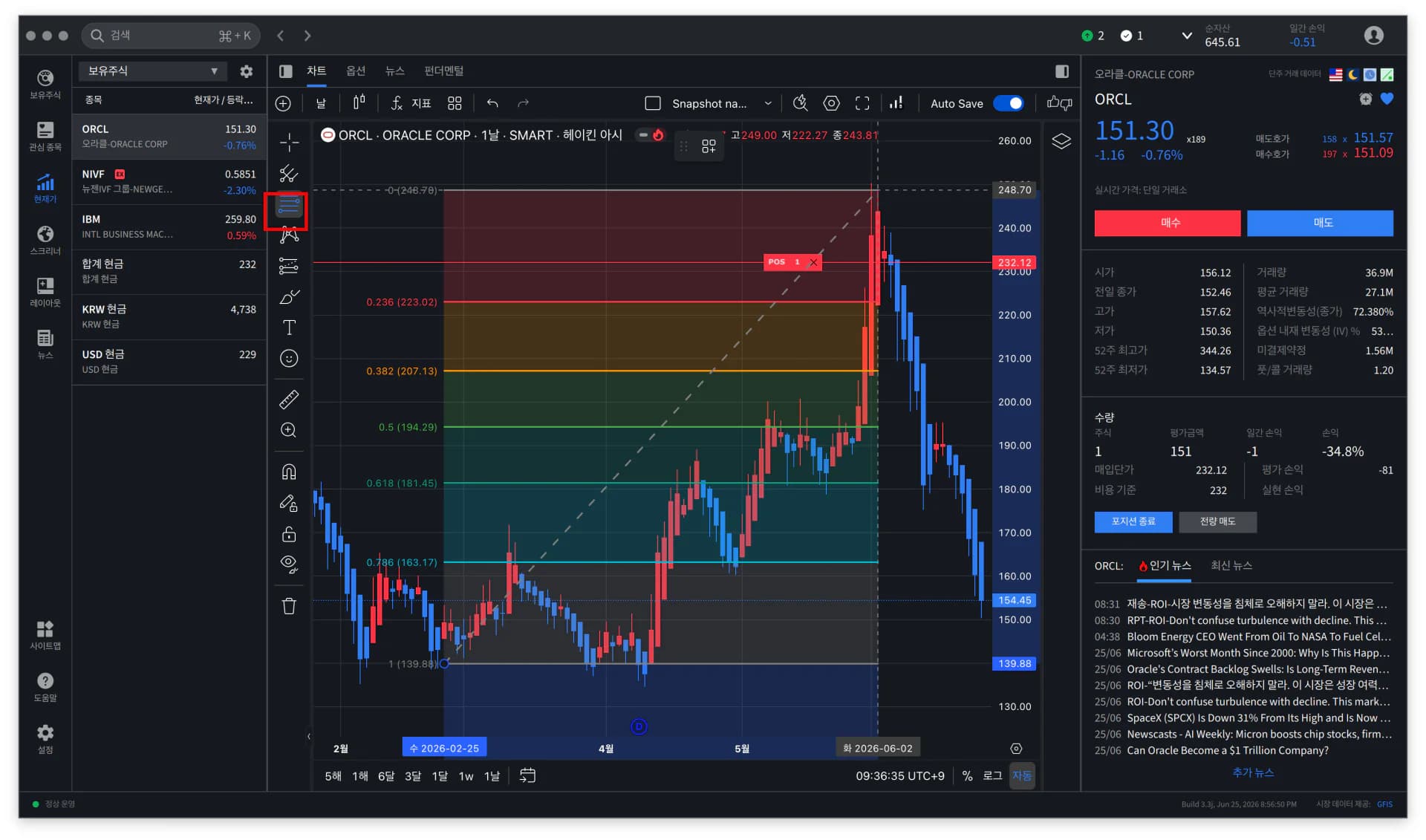This screenshot has height=840, width=1426.
Task: Select the brush drawing tool
Action: 289,297
